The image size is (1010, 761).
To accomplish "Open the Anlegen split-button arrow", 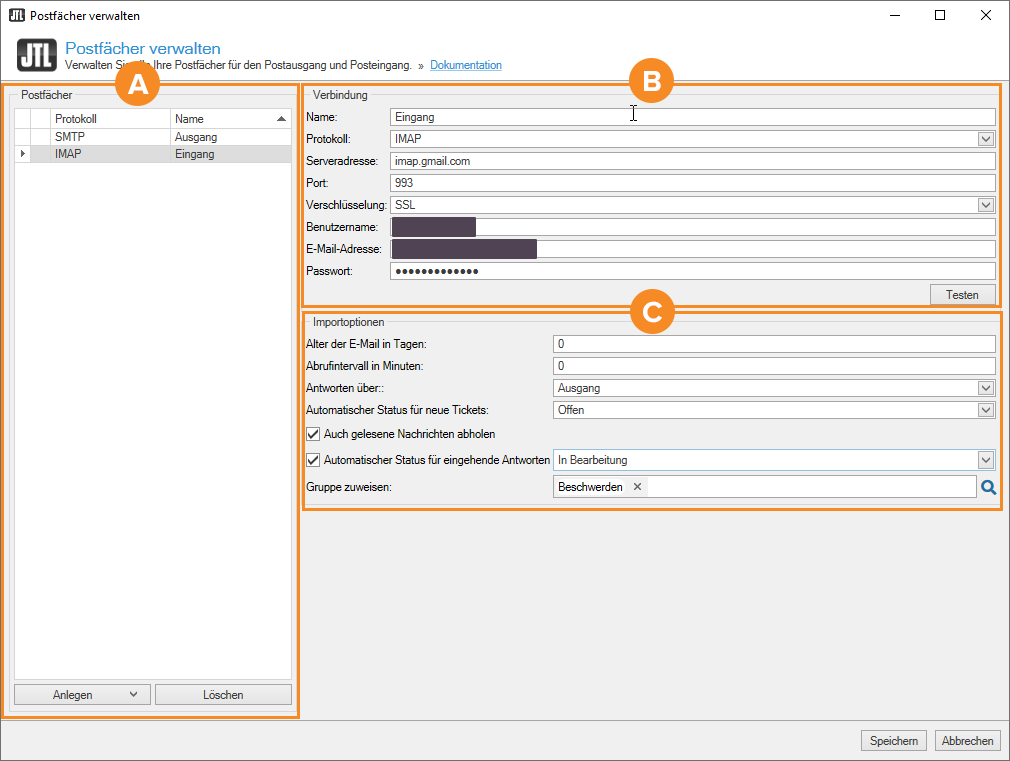I will [x=134, y=695].
